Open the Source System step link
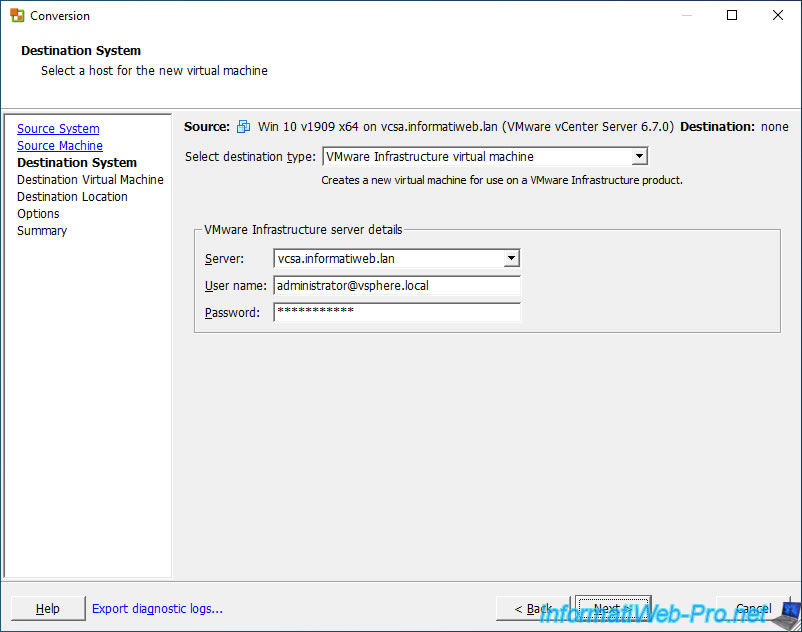Viewport: 802px width, 632px height. coord(58,128)
